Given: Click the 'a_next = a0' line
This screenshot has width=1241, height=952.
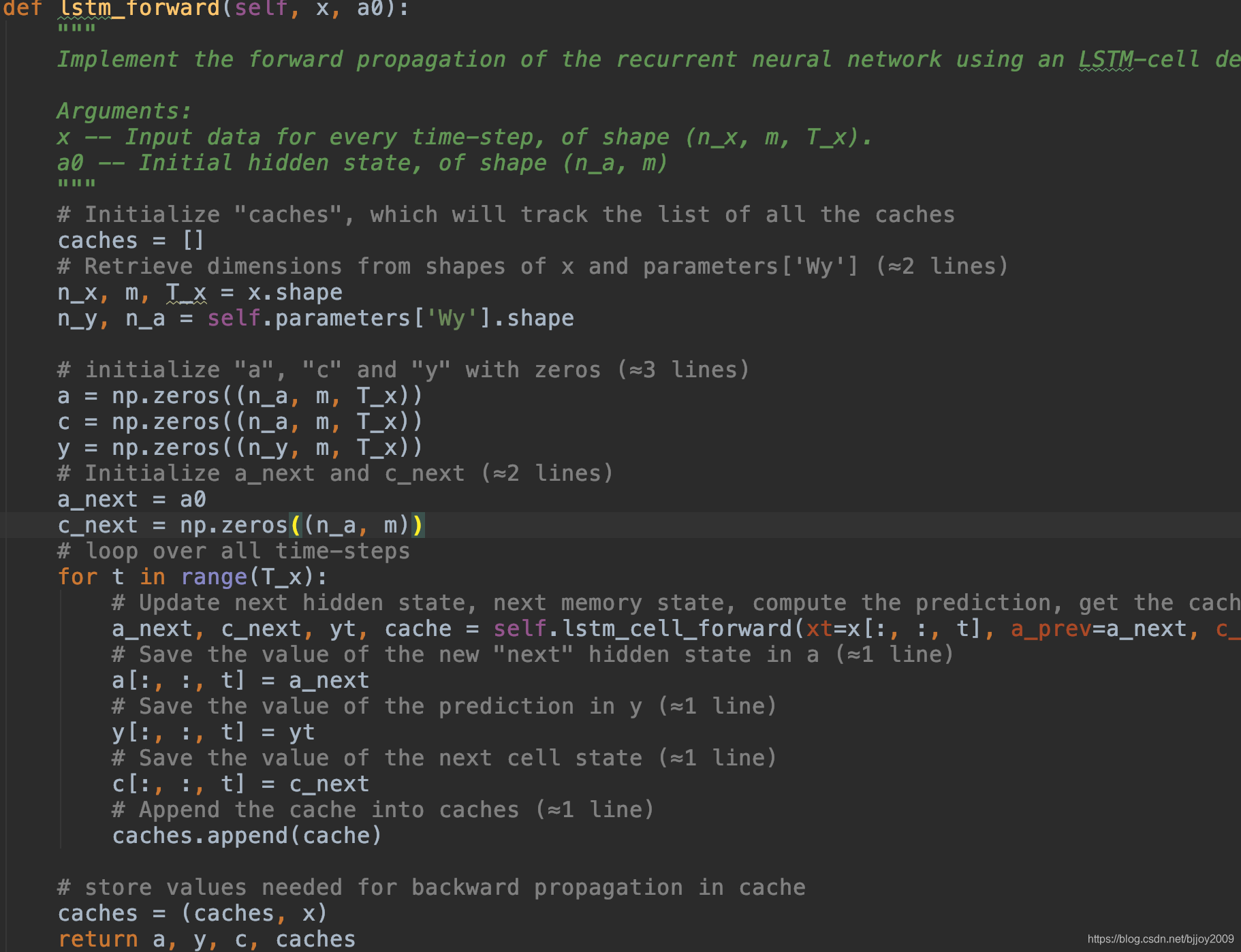Looking at the screenshot, I should (x=132, y=499).
